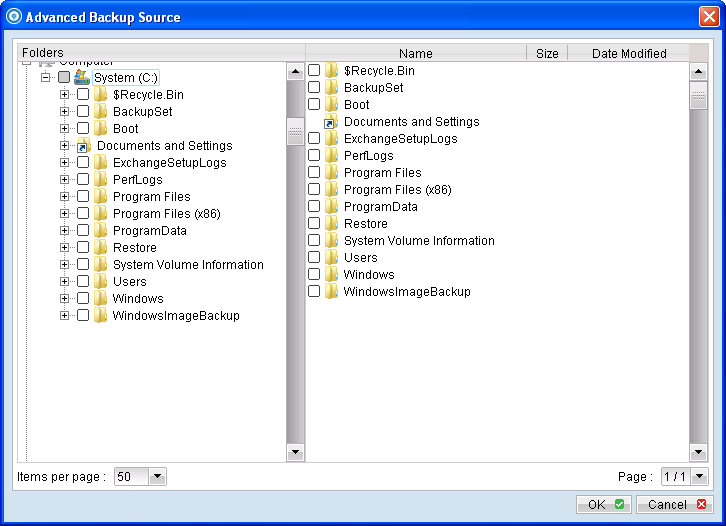The height and width of the screenshot is (526, 726).
Task: Click Restore folder icon in tree
Action: pos(100,247)
